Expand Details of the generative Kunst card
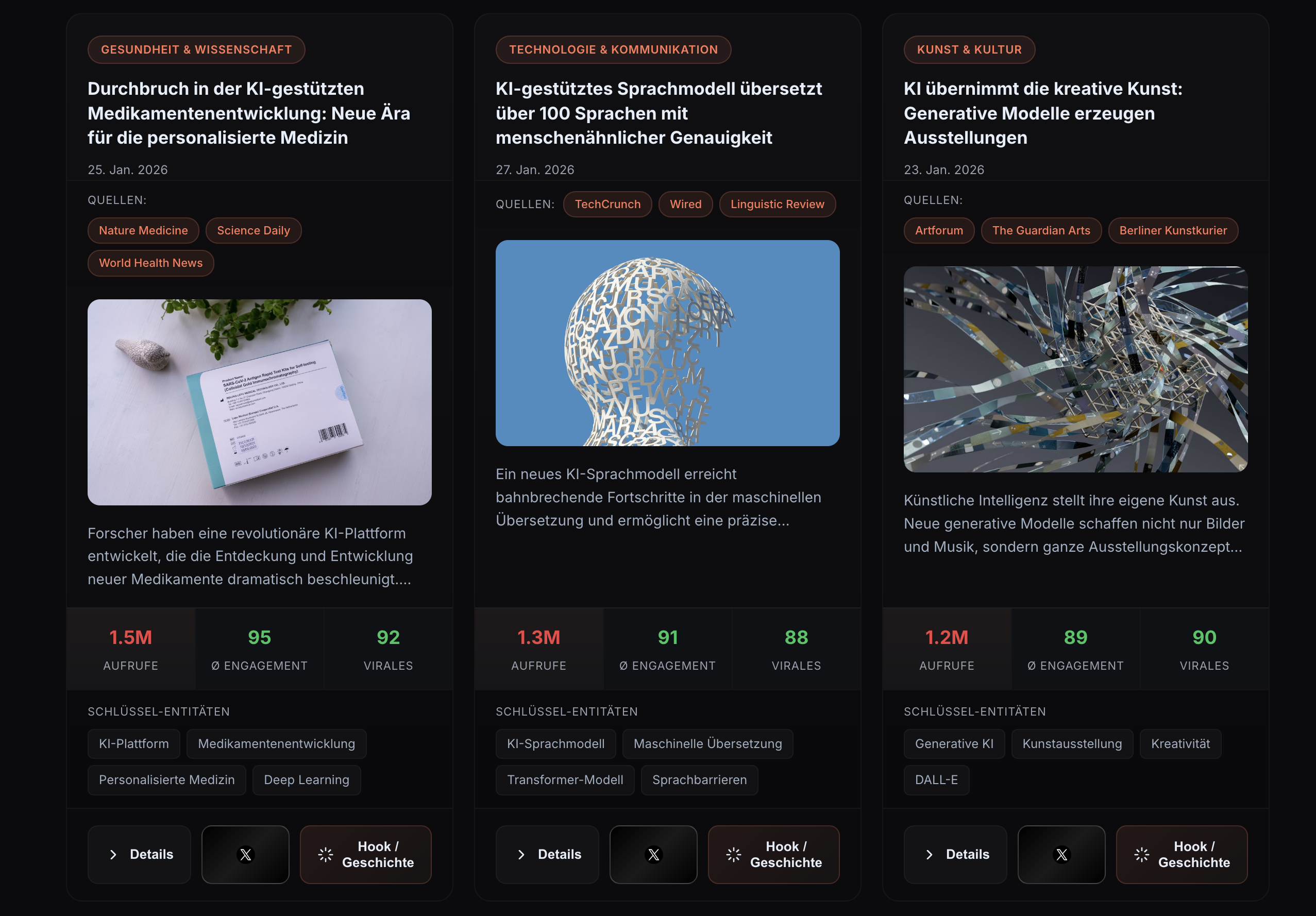The image size is (1316, 916). tap(955, 854)
